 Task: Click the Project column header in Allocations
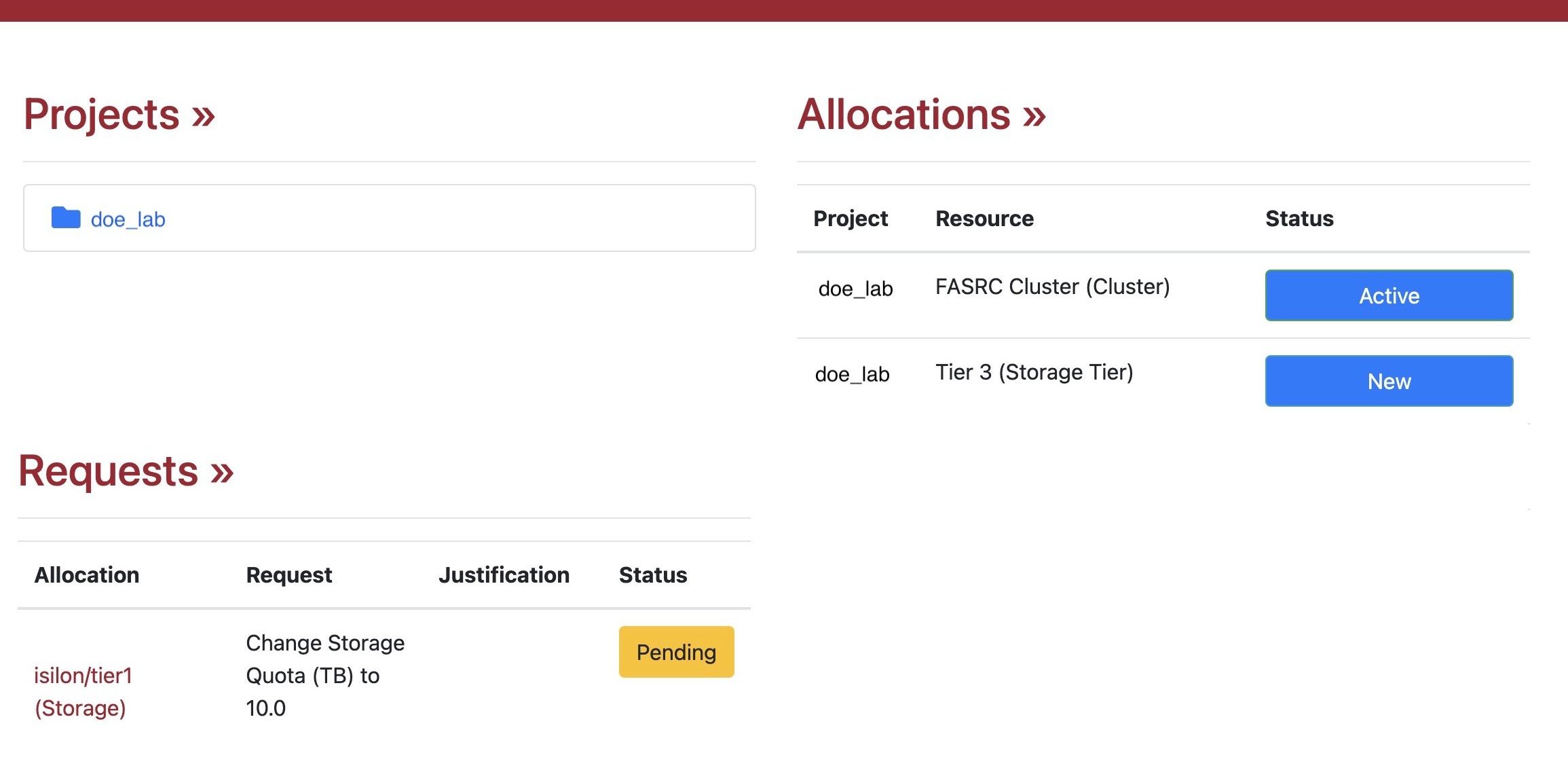coord(850,219)
